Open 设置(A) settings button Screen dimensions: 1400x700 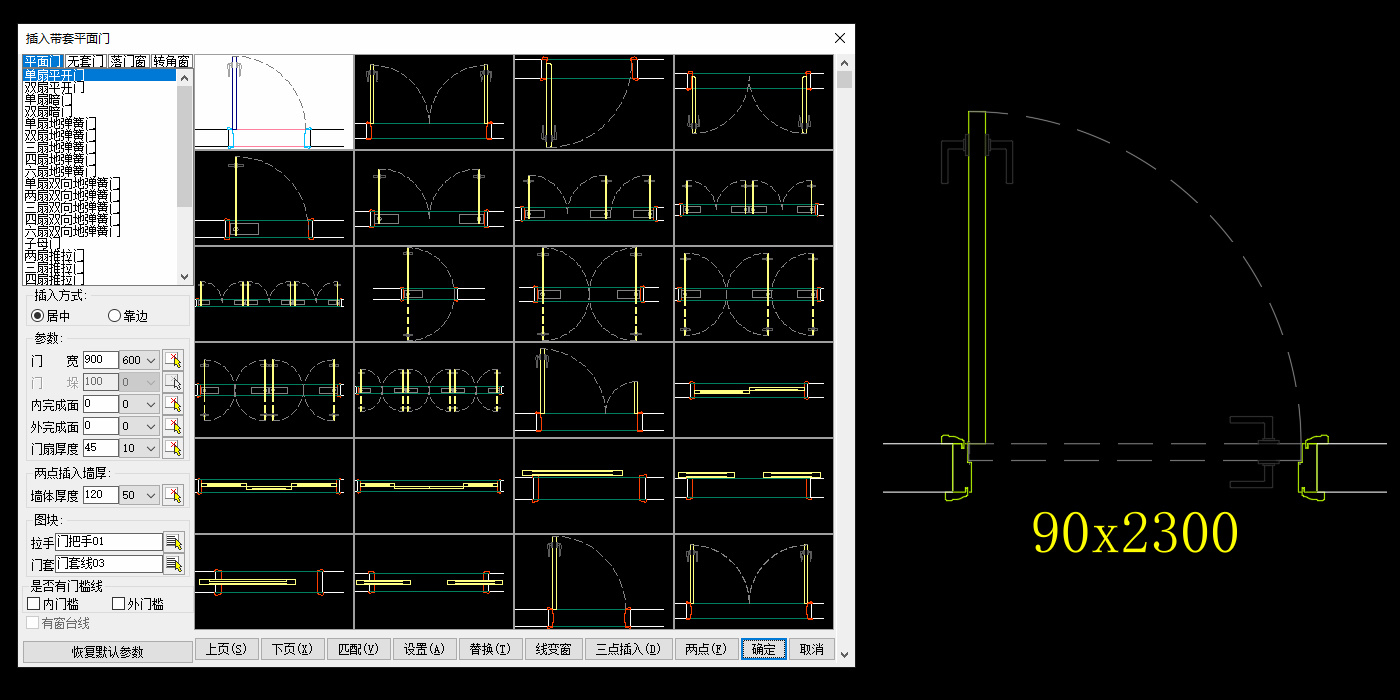[424, 649]
